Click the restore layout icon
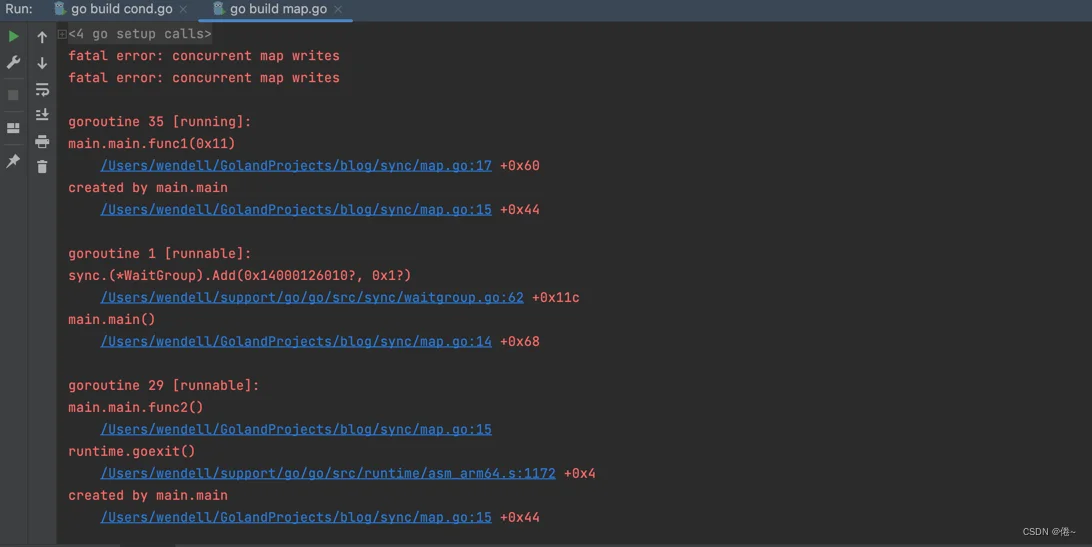1092x547 pixels. click(x=13, y=128)
